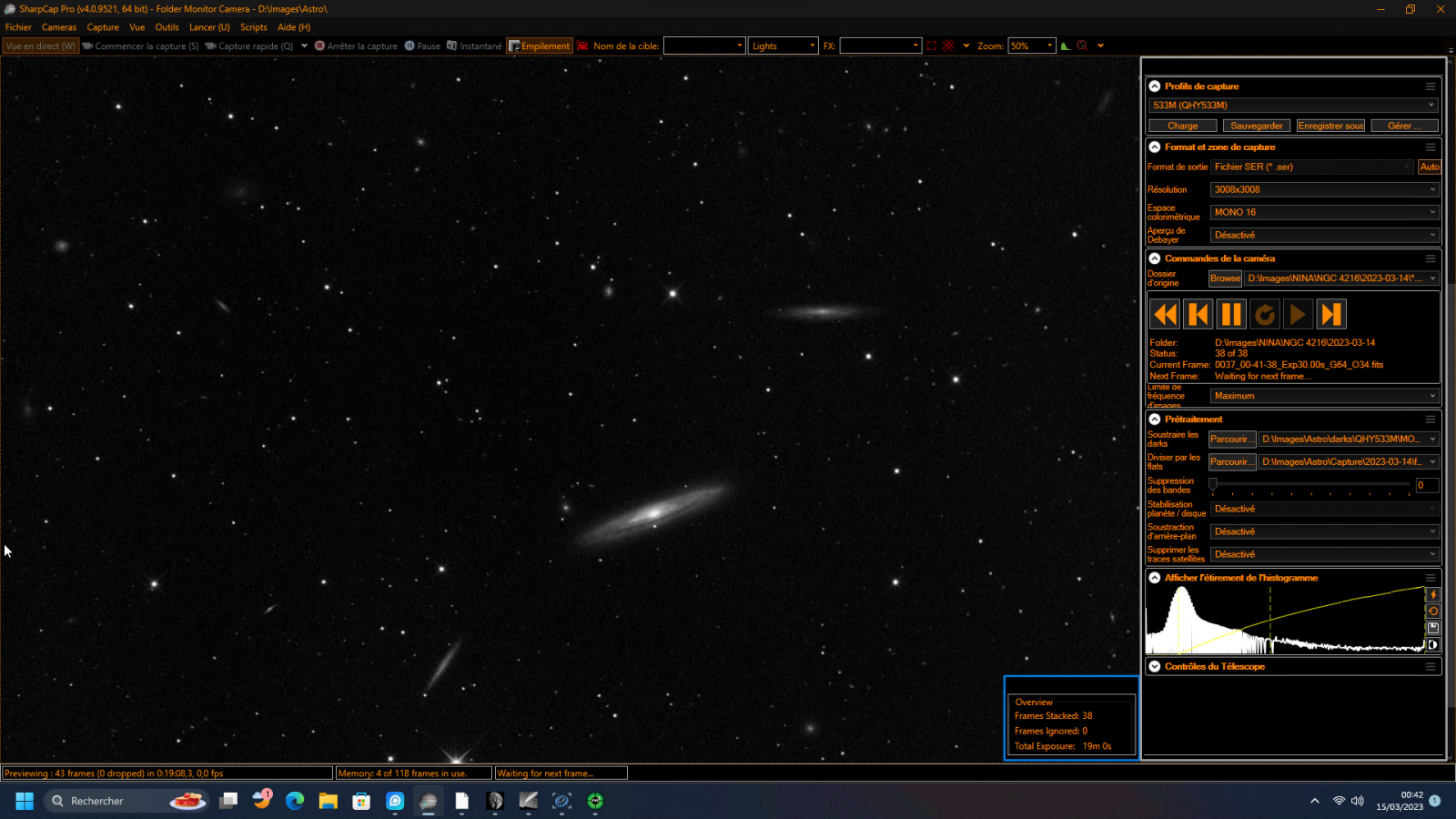
Task: Open the Lights frame type dropdown
Action: point(784,45)
